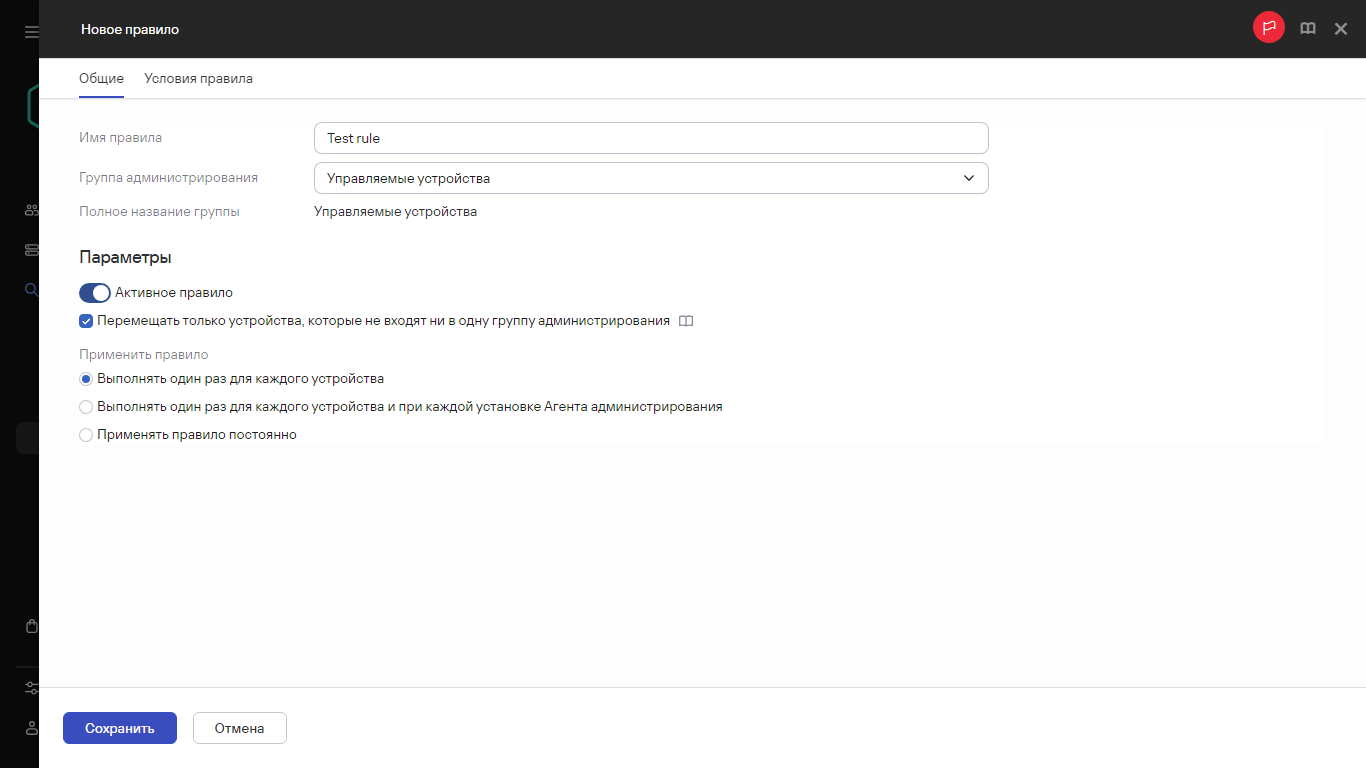The width and height of the screenshot is (1366, 768).
Task: Click the red flag notification icon
Action: tap(1268, 28)
